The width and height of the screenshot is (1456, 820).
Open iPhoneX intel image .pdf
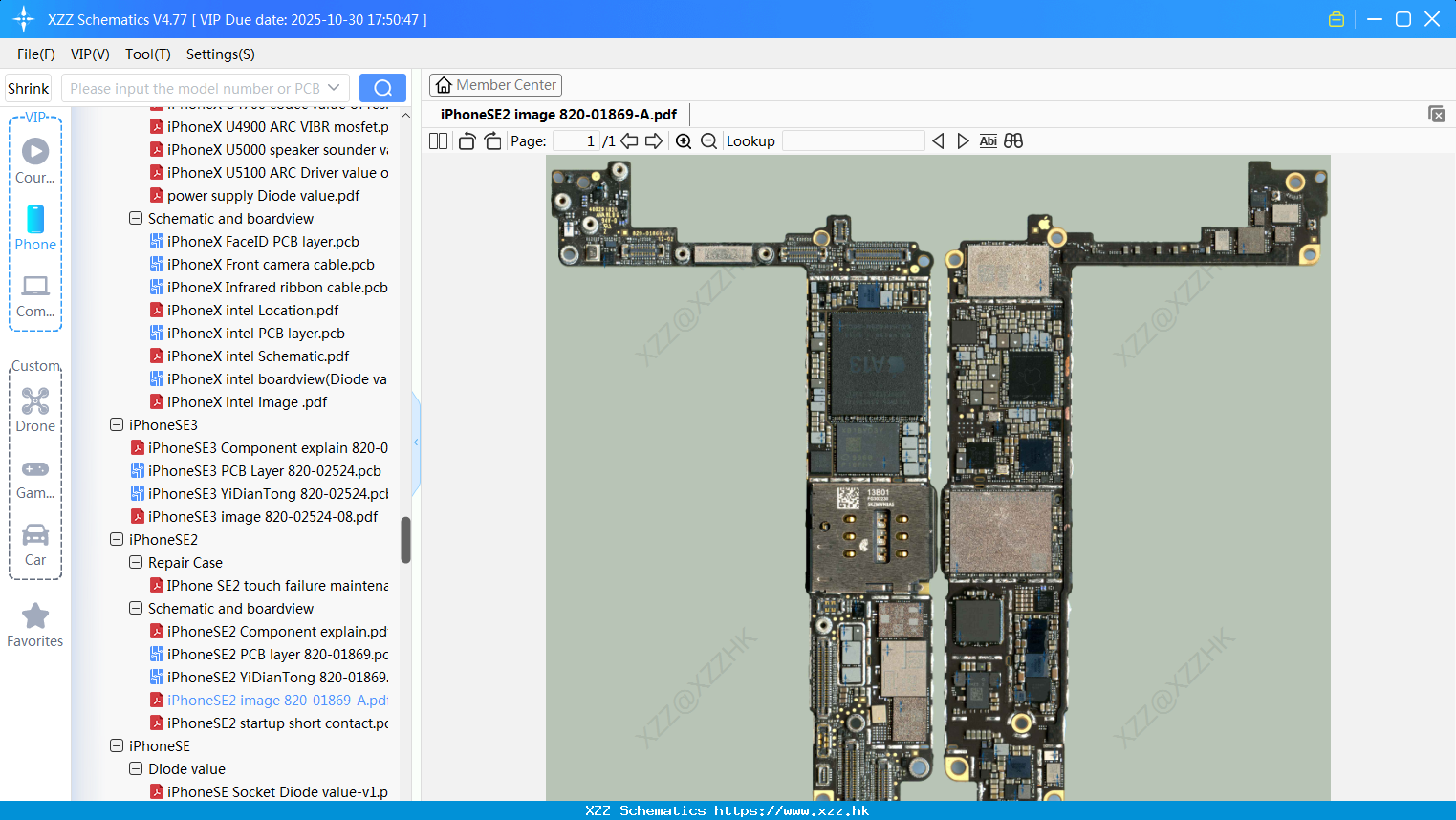[247, 402]
